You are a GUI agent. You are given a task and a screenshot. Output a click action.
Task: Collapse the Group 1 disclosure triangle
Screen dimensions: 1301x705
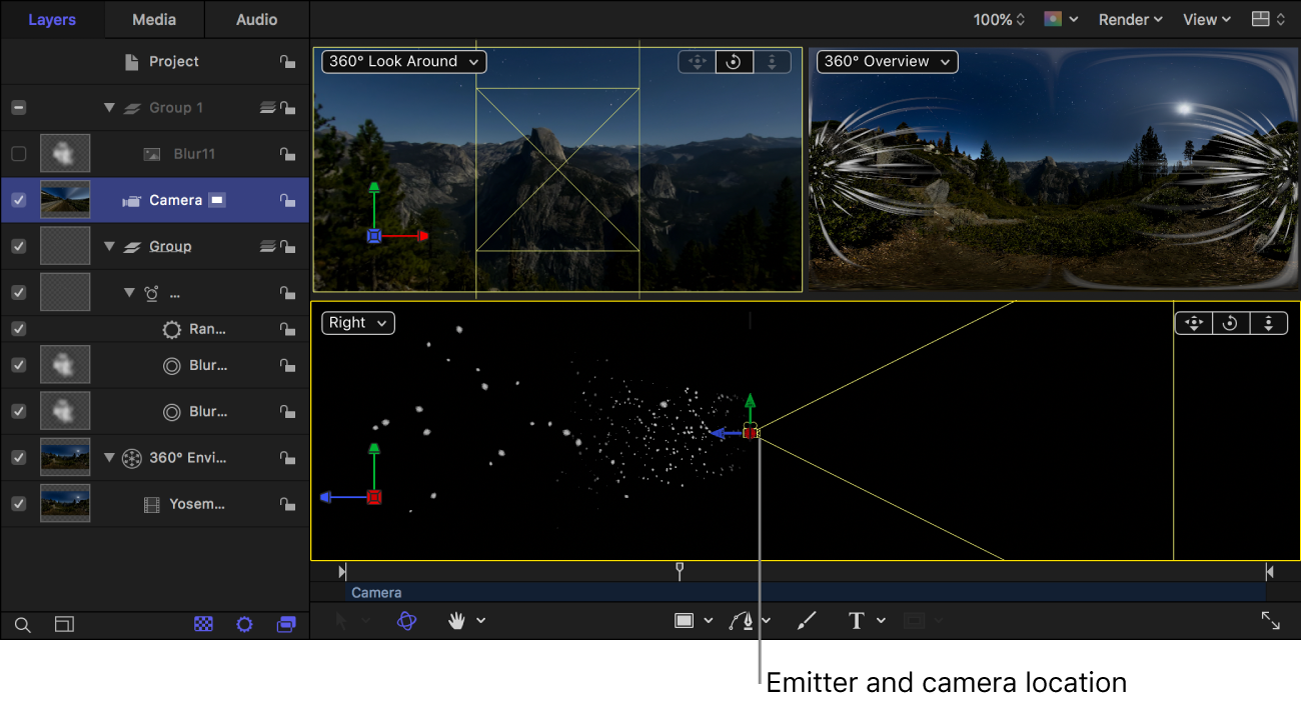pos(109,107)
